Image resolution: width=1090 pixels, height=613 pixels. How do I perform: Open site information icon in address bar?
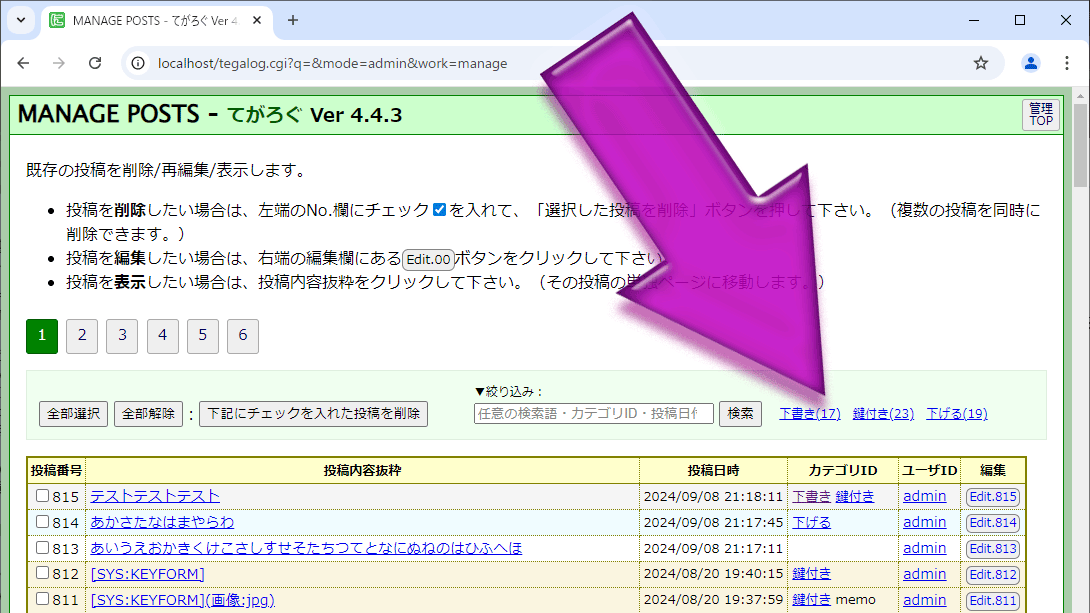(x=138, y=63)
